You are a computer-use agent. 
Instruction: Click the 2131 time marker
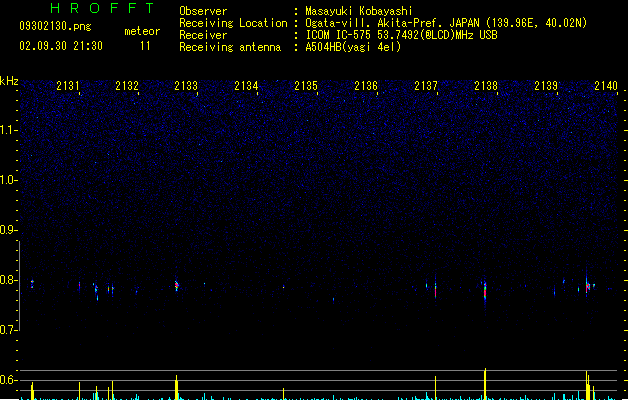[x=68, y=86]
